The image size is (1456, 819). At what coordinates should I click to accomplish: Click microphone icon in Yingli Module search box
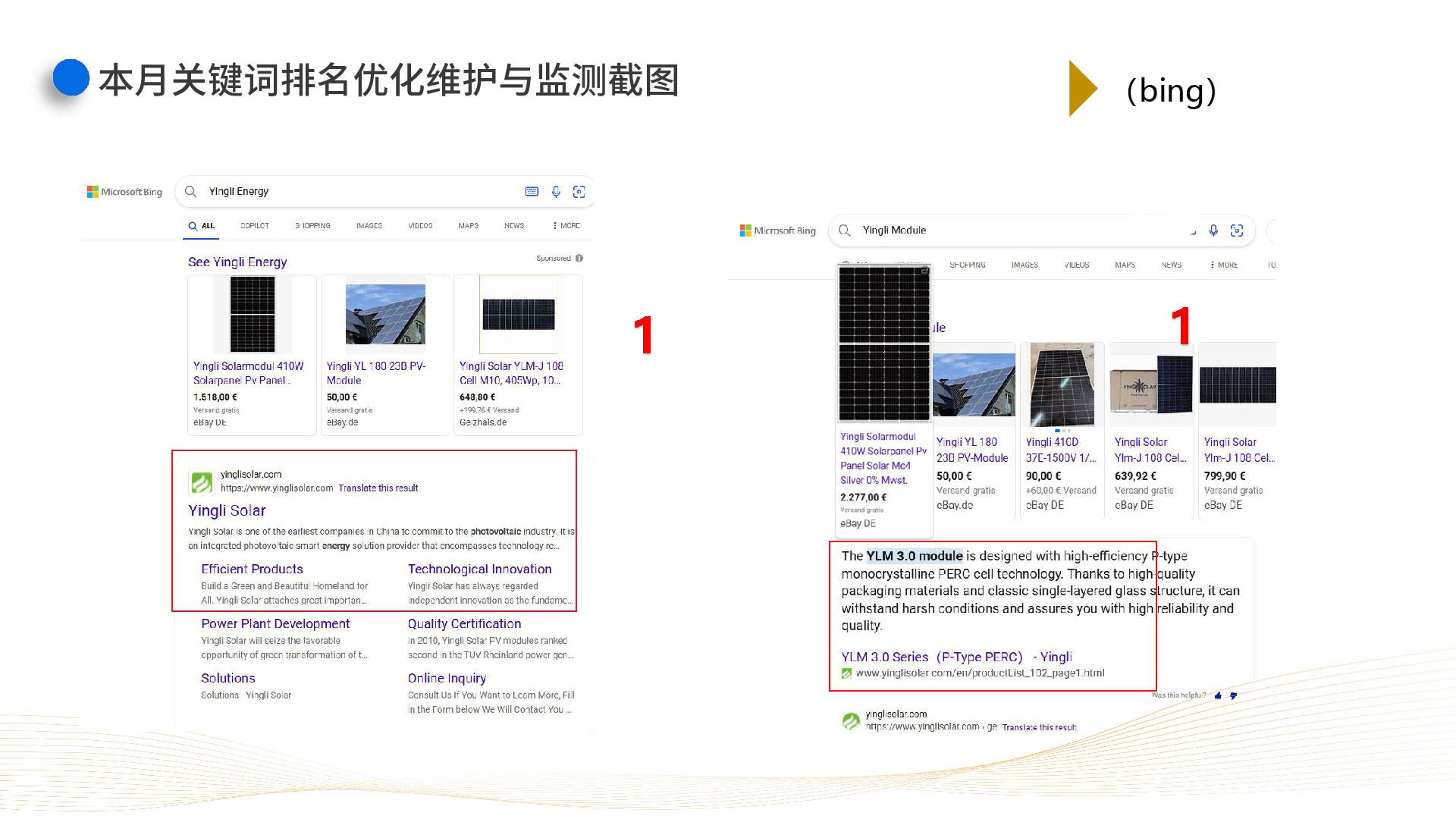pos(1213,231)
